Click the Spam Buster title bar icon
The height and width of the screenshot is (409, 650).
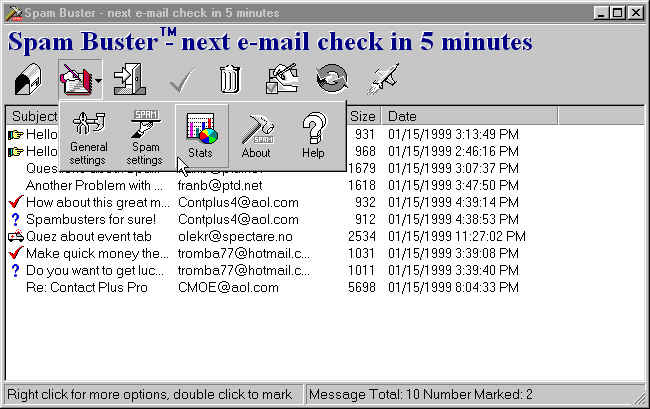click(14, 13)
